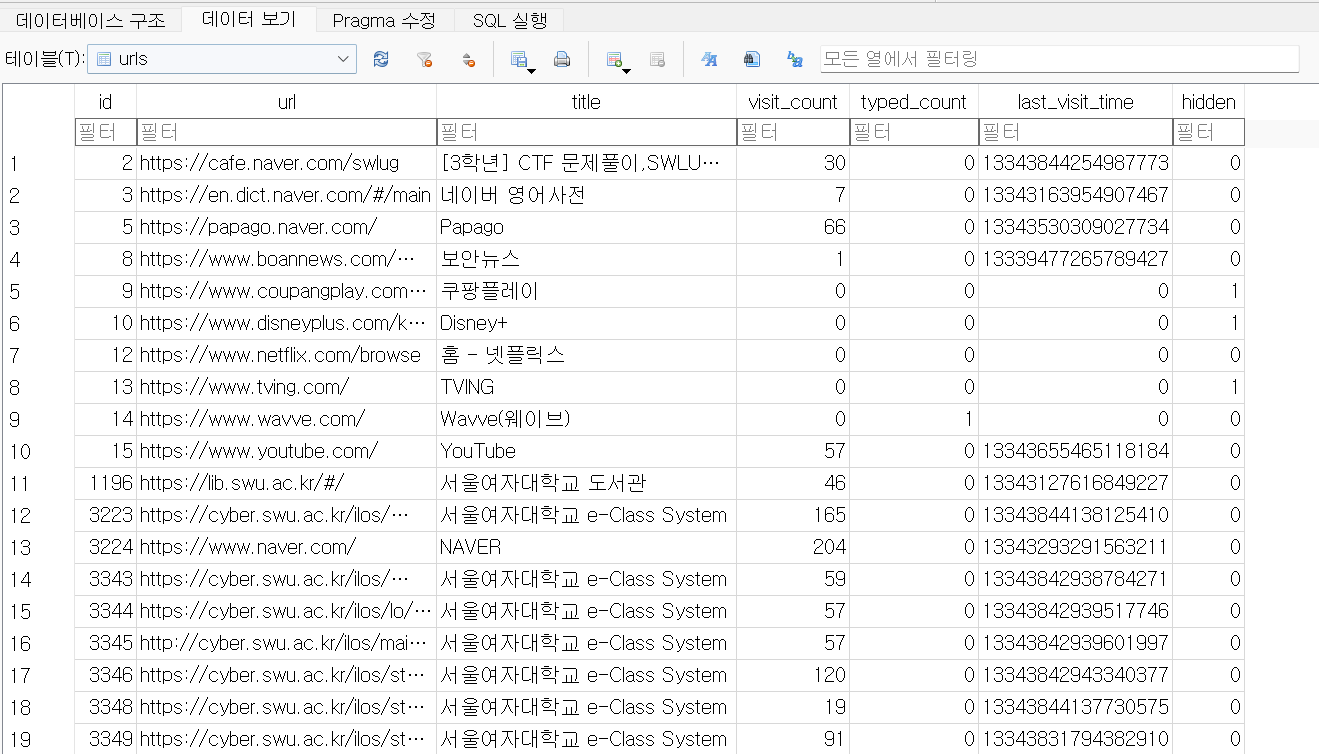Clear sorting using the toolbar icon
Image resolution: width=1319 pixels, height=754 pixels.
pyautogui.click(x=467, y=59)
